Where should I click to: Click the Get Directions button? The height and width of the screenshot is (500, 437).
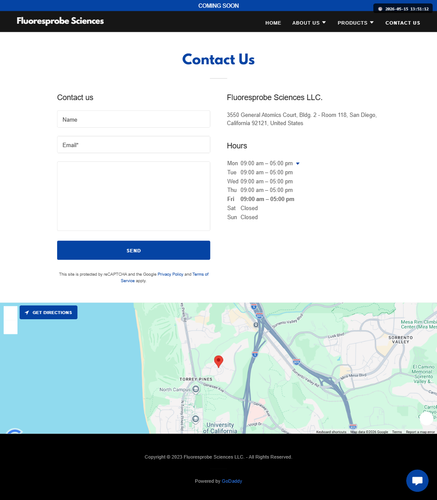pyautogui.click(x=49, y=312)
